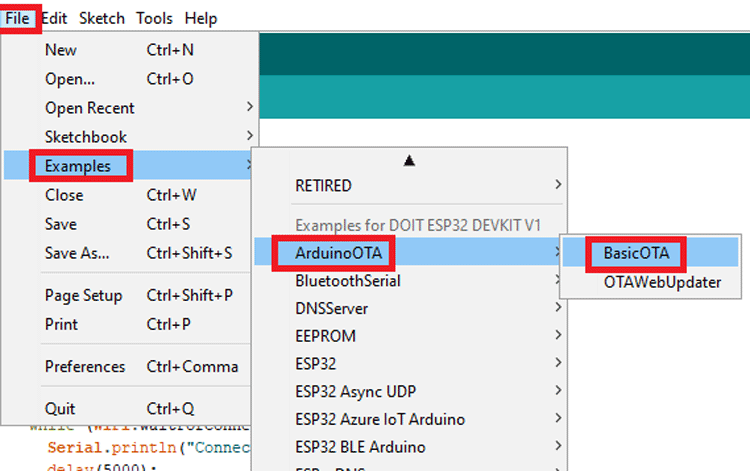Choose Print from File menu
750x471 pixels.
tap(128, 325)
